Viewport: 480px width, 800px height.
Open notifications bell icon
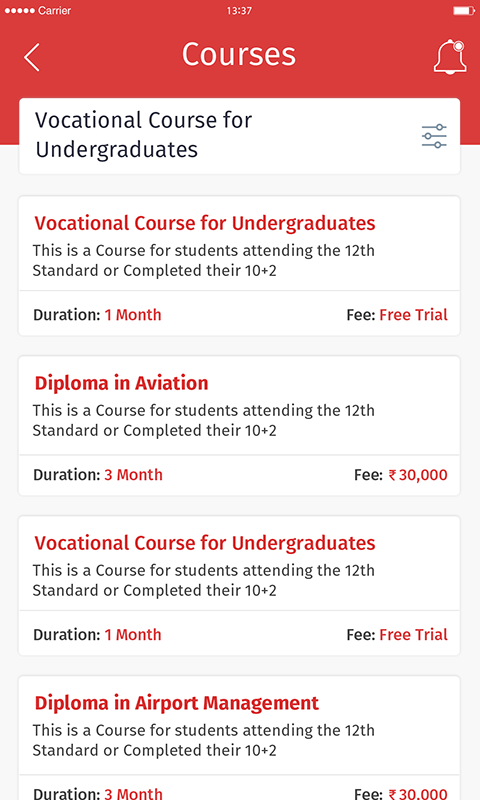pyautogui.click(x=450, y=57)
